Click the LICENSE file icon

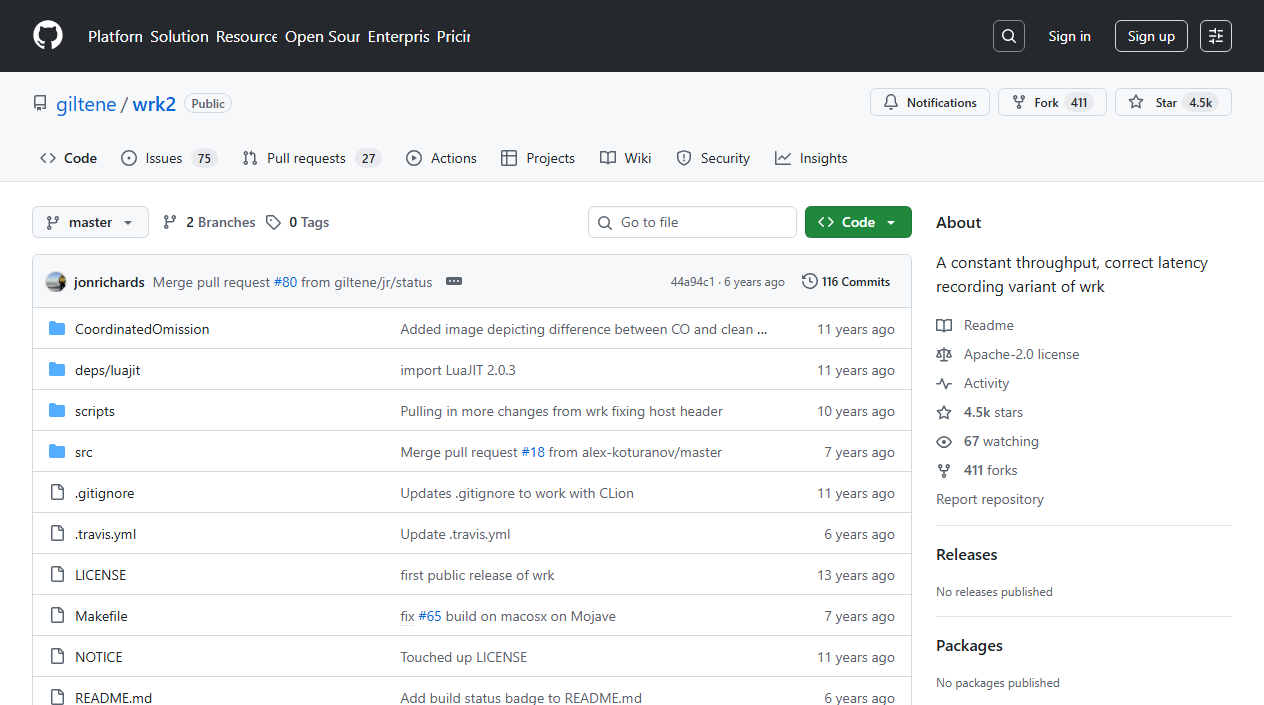pos(57,575)
